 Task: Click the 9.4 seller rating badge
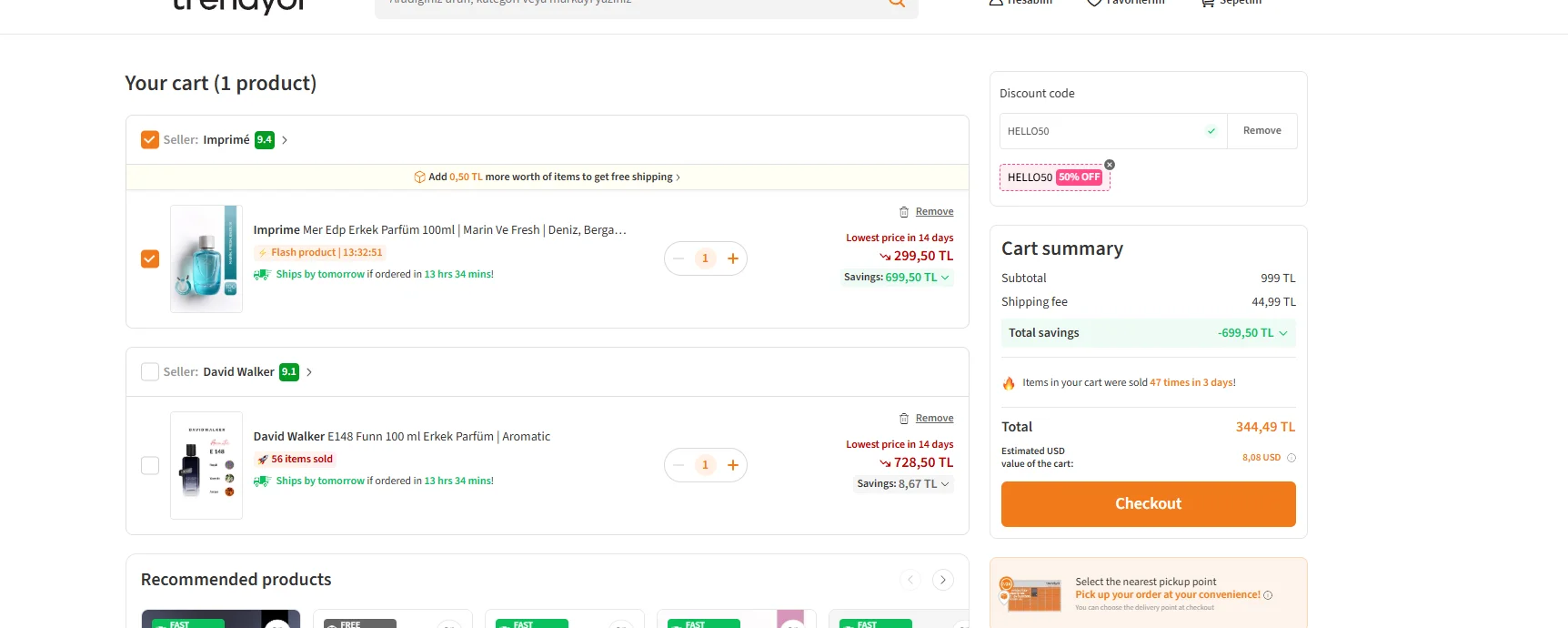[x=265, y=140]
